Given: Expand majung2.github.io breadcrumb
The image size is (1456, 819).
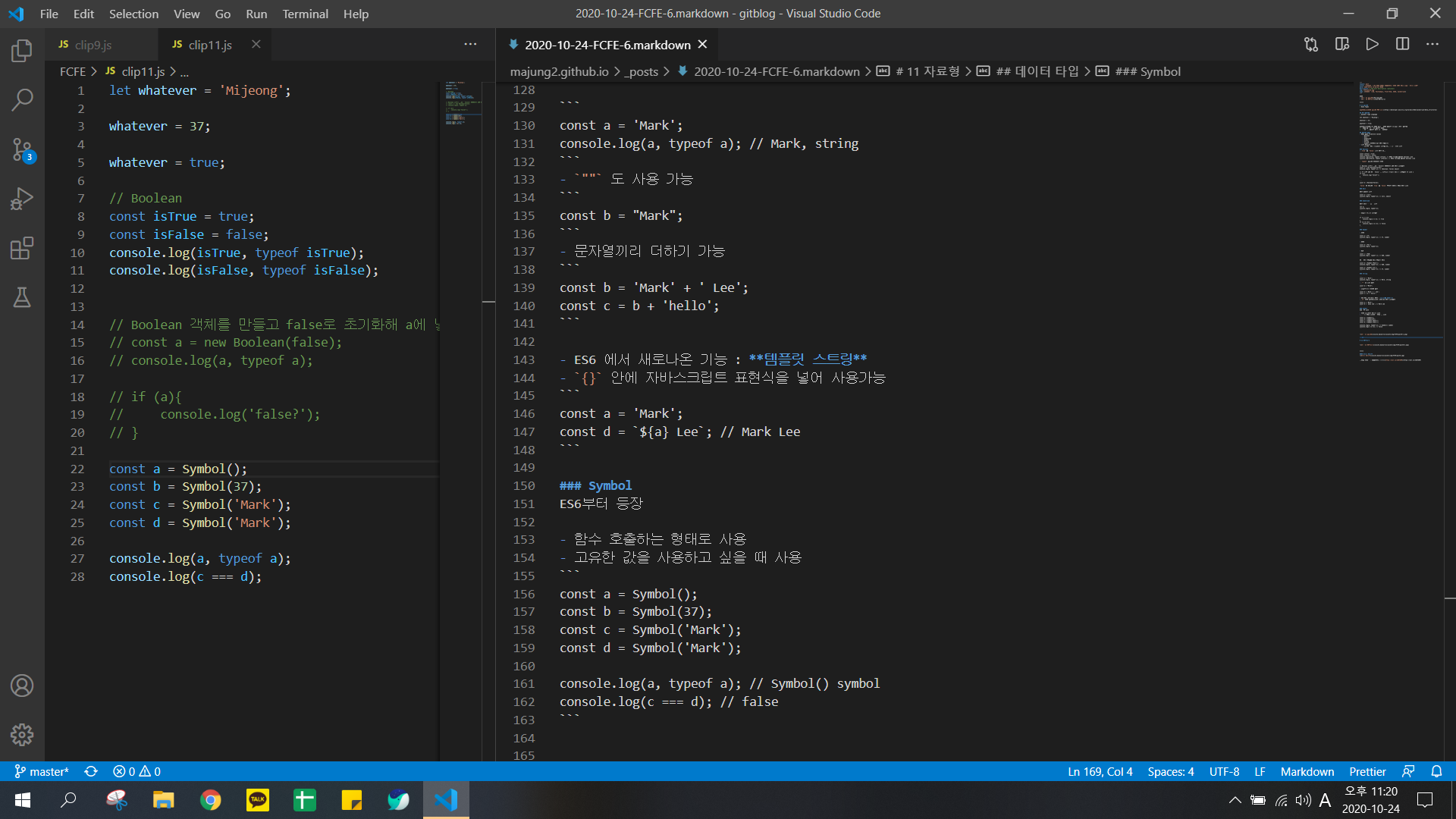Looking at the screenshot, I should click(559, 71).
